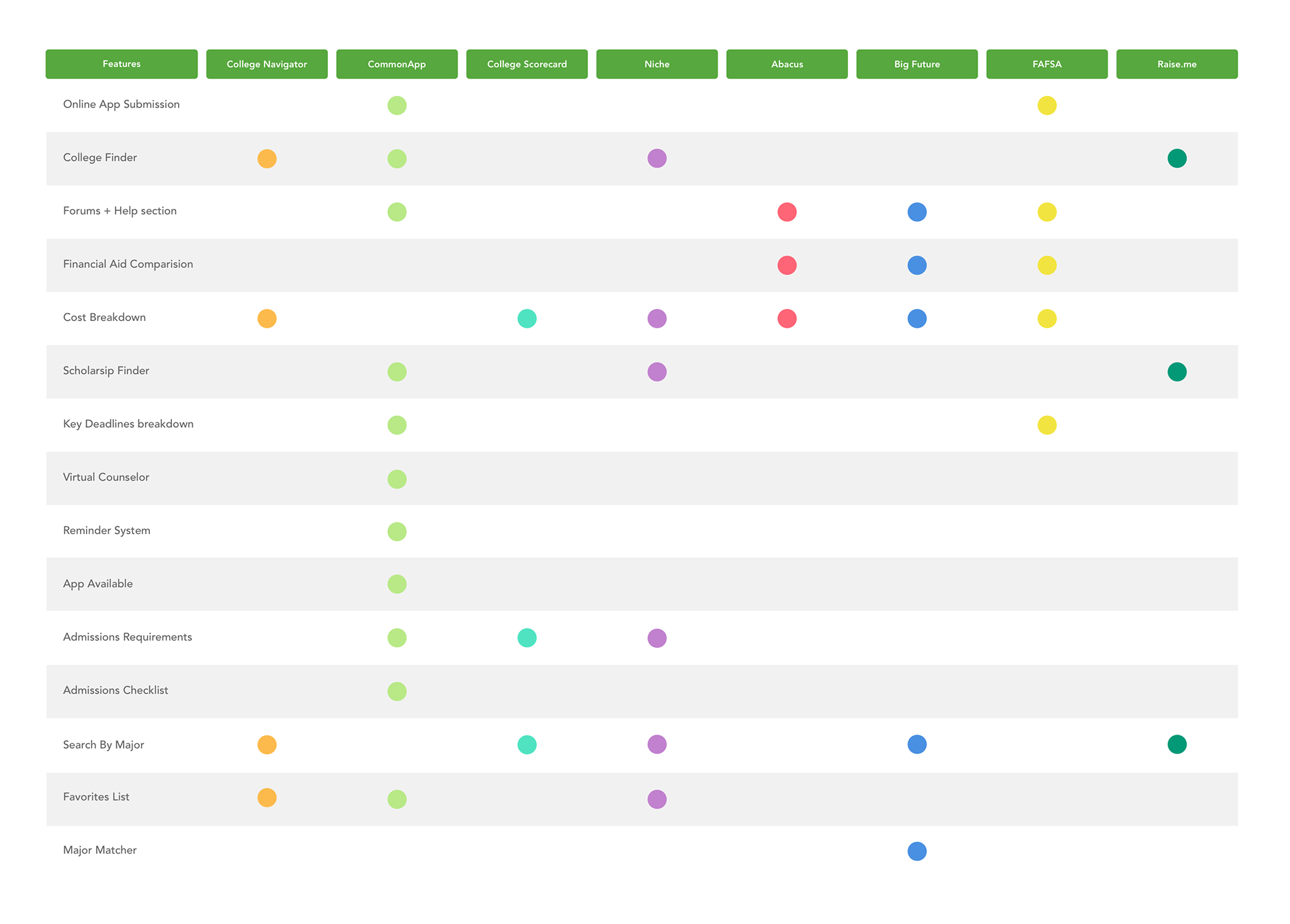
Task: Click College Navigator's orange dot for Search By Major
Action: pyautogui.click(x=267, y=745)
